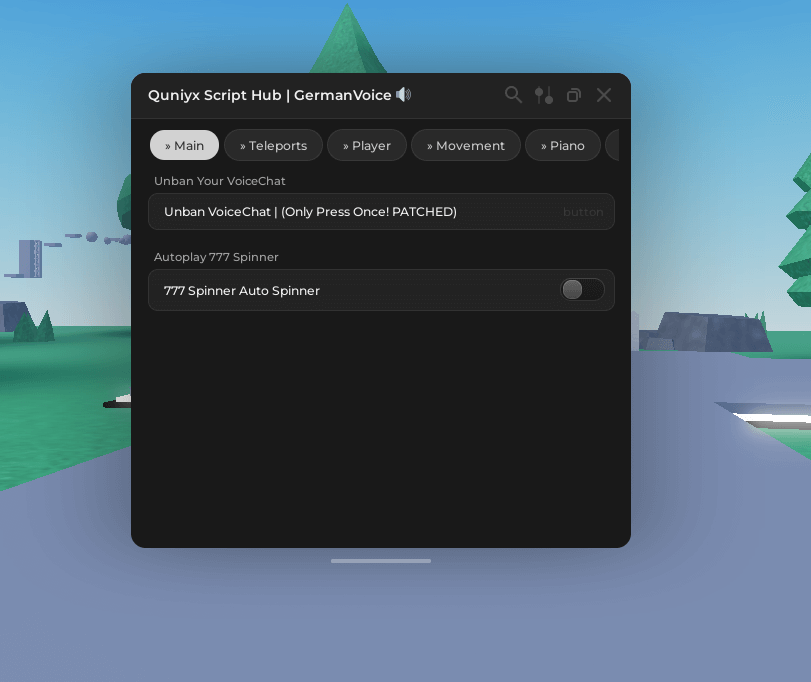Click the "Autoplay 777 Spinner" section label
Screen dimensions: 811x682
pyautogui.click(x=216, y=257)
